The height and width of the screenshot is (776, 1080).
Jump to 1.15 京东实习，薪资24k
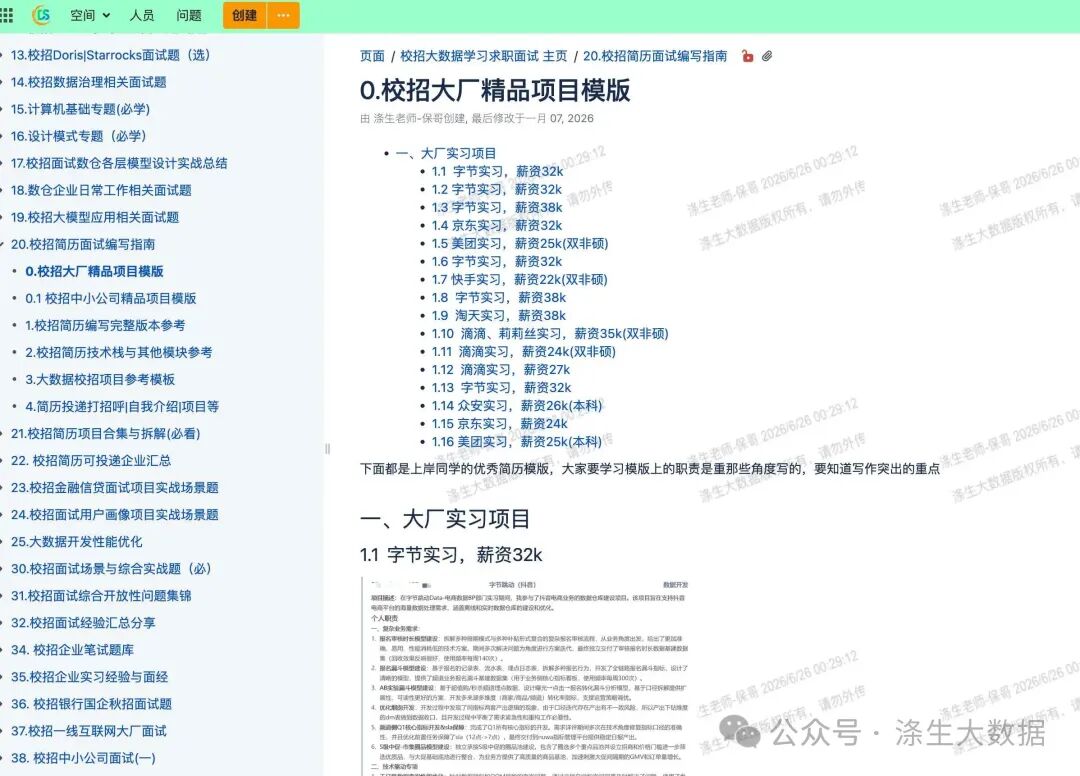[x=499, y=423]
